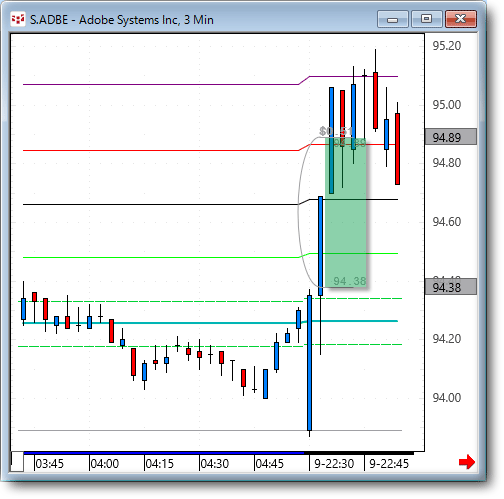Screen dimensions: 504x499
Task: Select the thick teal horizontal line
Action: pyautogui.click(x=160, y=323)
